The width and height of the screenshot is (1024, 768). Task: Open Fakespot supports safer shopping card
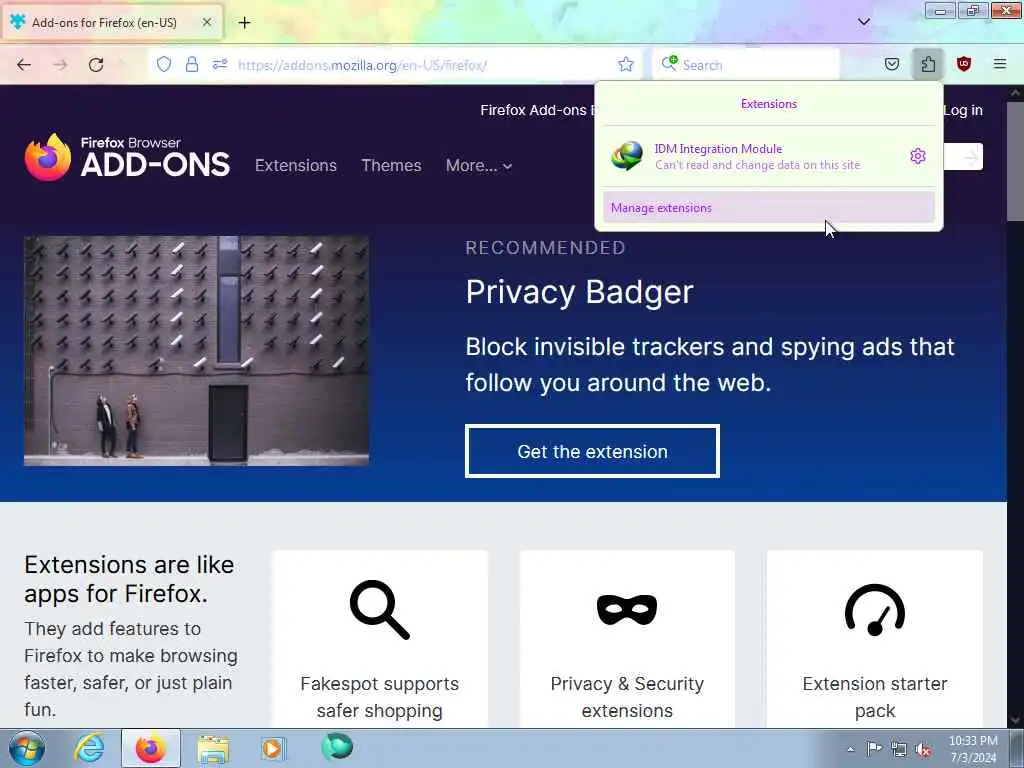379,639
